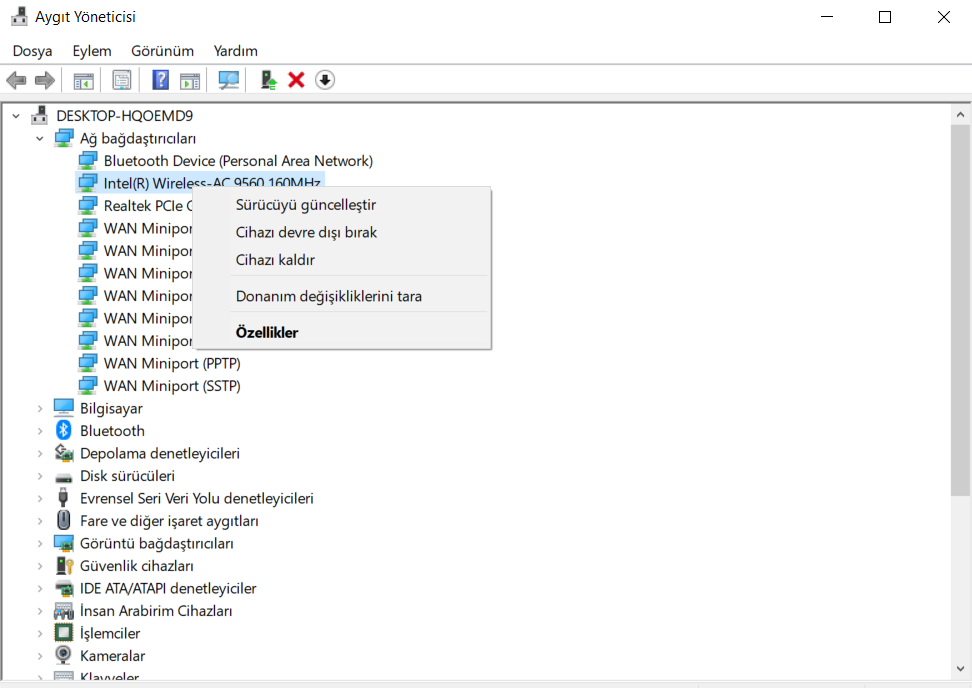This screenshot has height=688, width=972.
Task: Expand the İşlemciler tree node
Action: 40,633
